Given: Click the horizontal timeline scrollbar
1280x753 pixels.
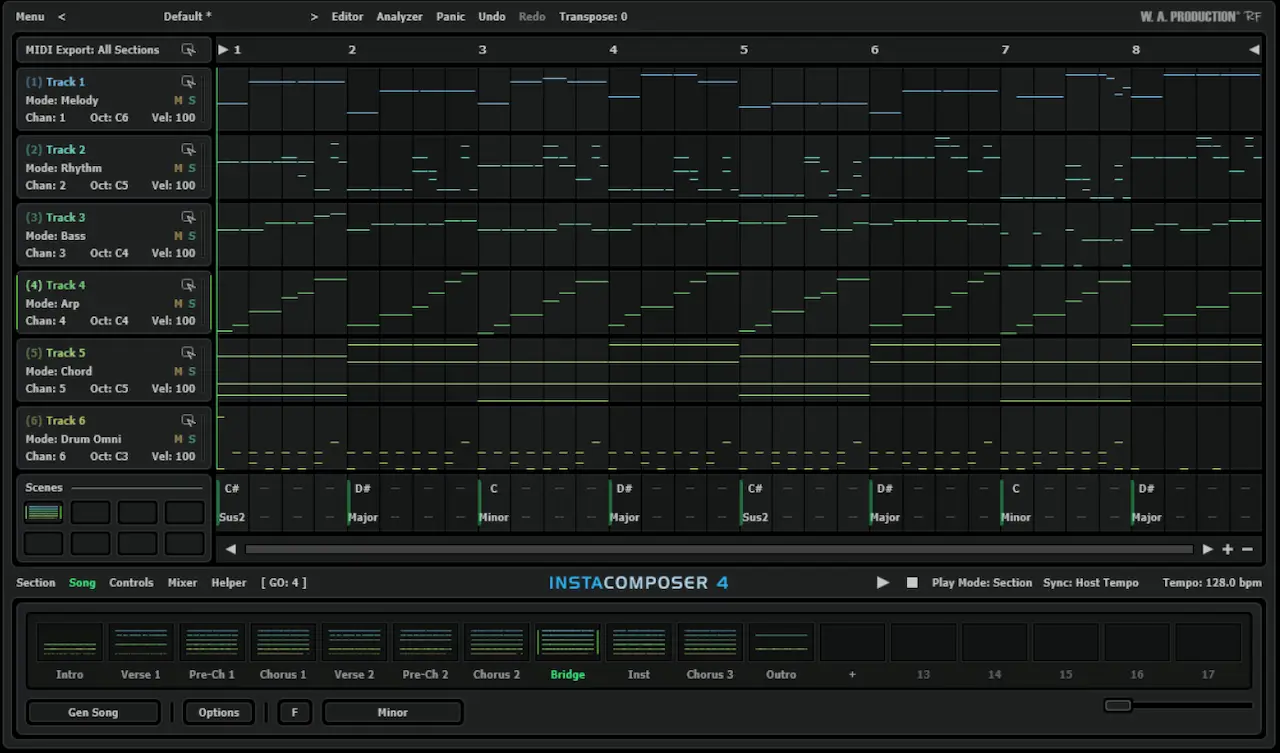Looking at the screenshot, I should tap(719, 549).
